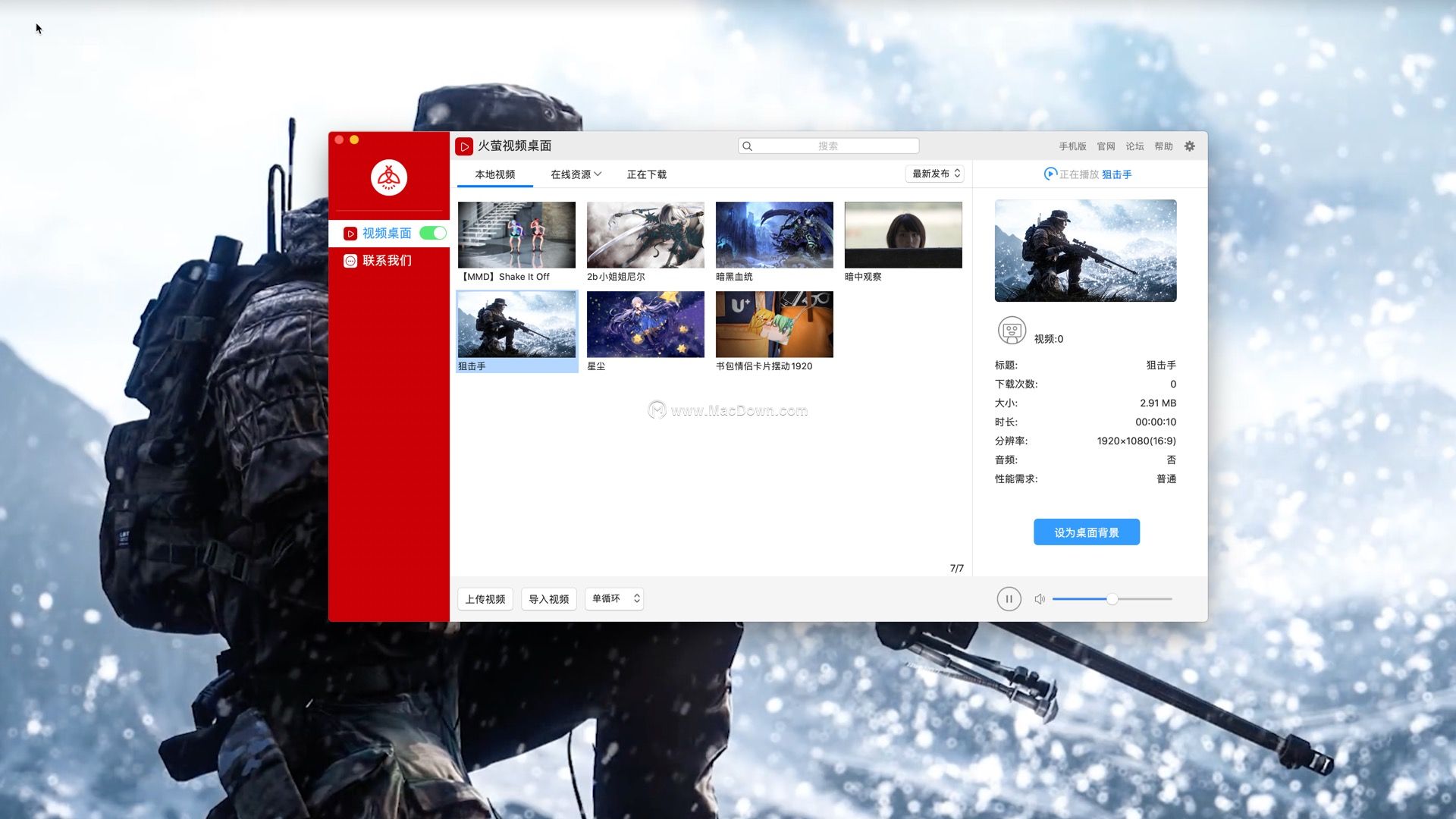Viewport: 1456px width, 819px height.
Task: Click the firefly logo in the sidebar
Action: click(x=389, y=178)
